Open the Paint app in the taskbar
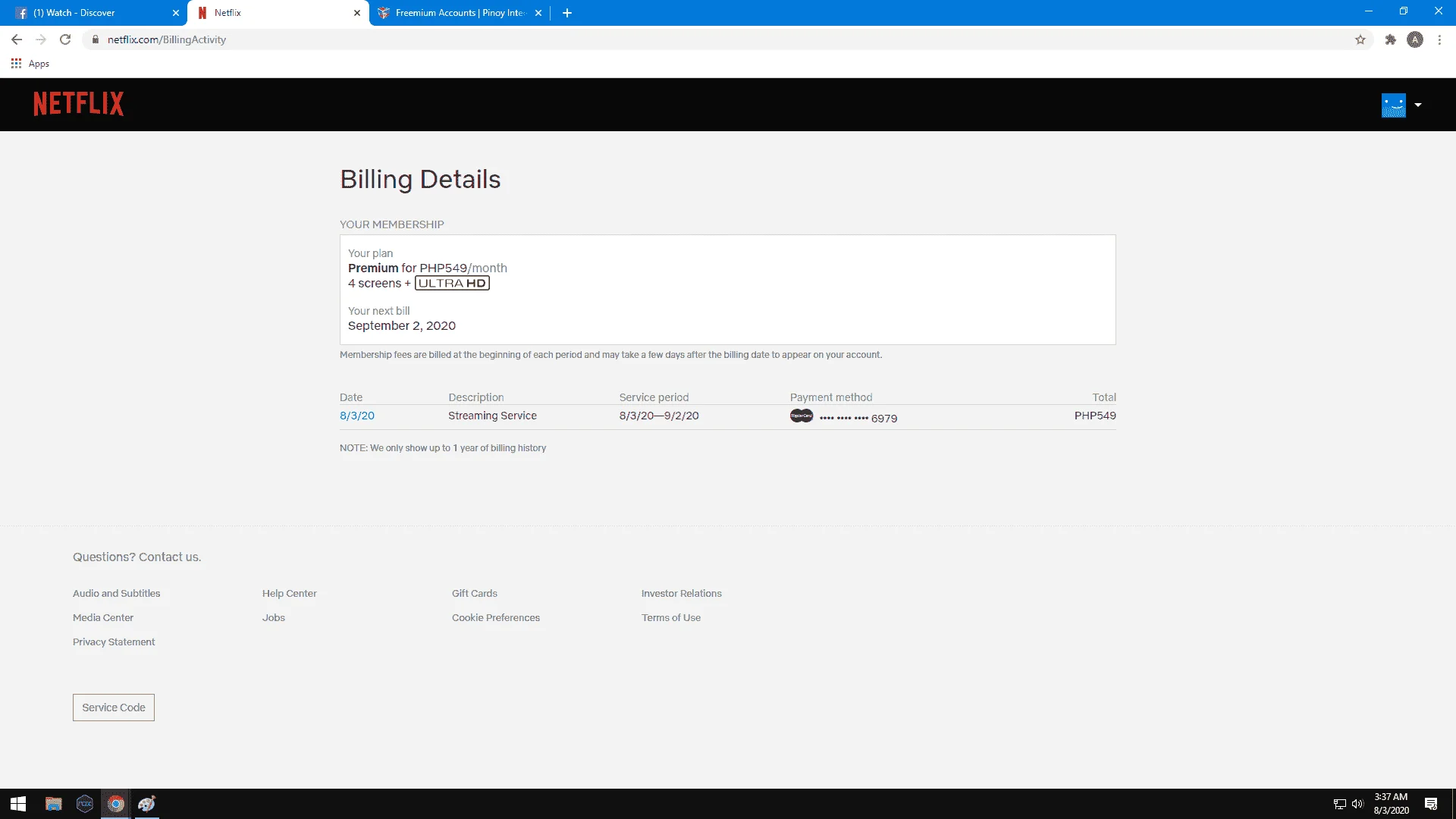 (x=146, y=804)
